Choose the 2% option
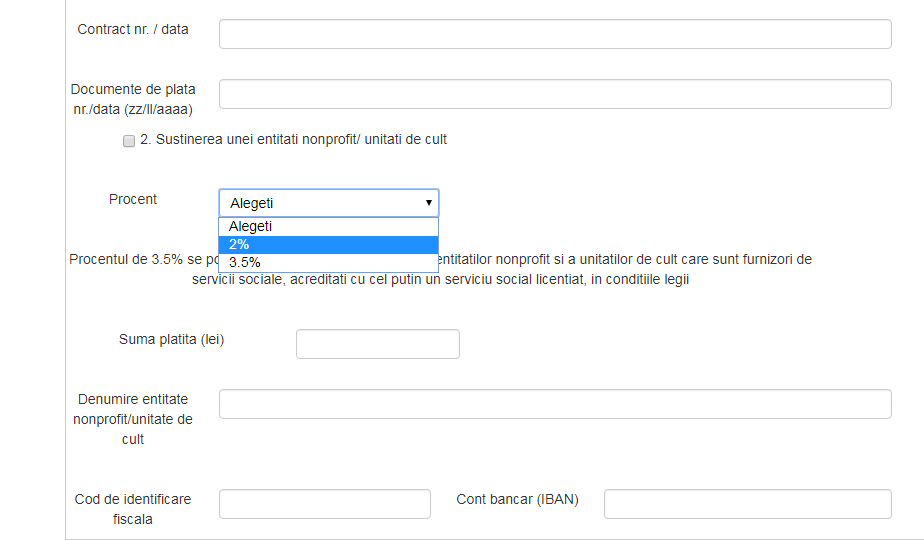This screenshot has height=540, width=924. coord(329,245)
